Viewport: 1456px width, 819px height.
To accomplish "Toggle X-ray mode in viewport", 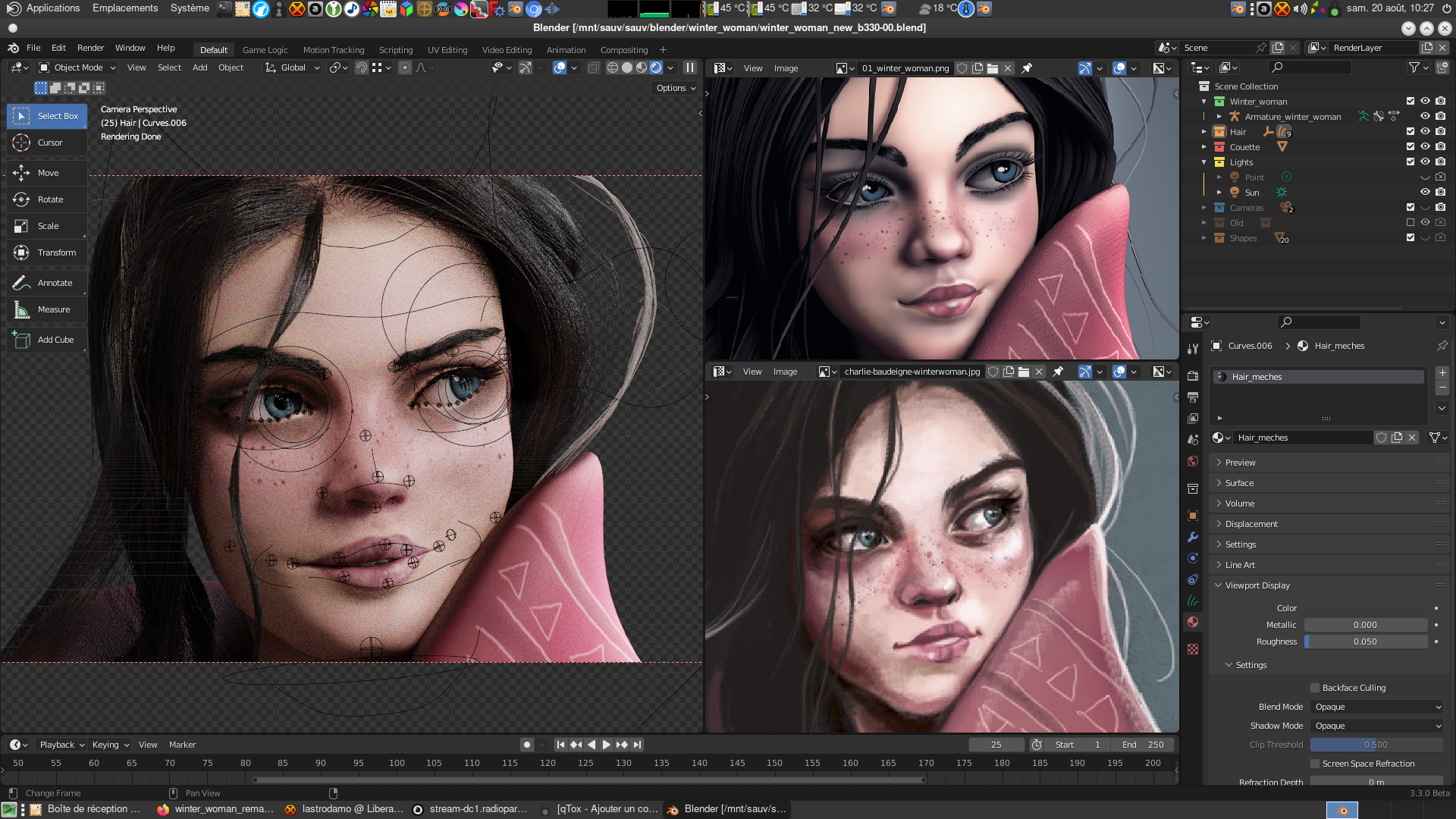I will coord(593,67).
